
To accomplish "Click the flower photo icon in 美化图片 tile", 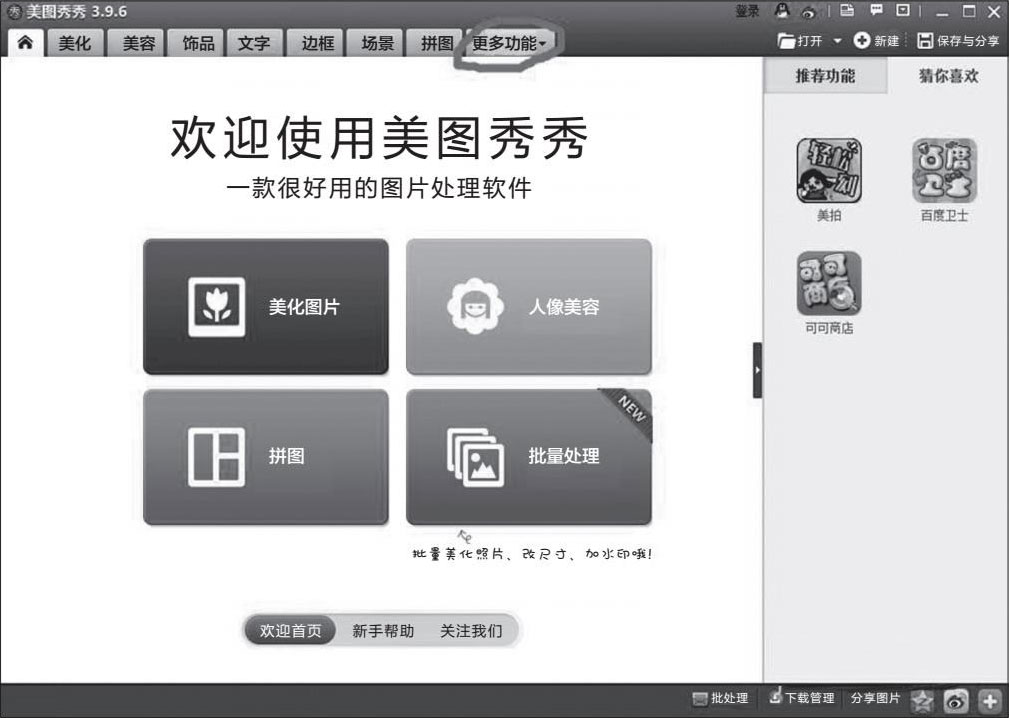I will pyautogui.click(x=216, y=307).
